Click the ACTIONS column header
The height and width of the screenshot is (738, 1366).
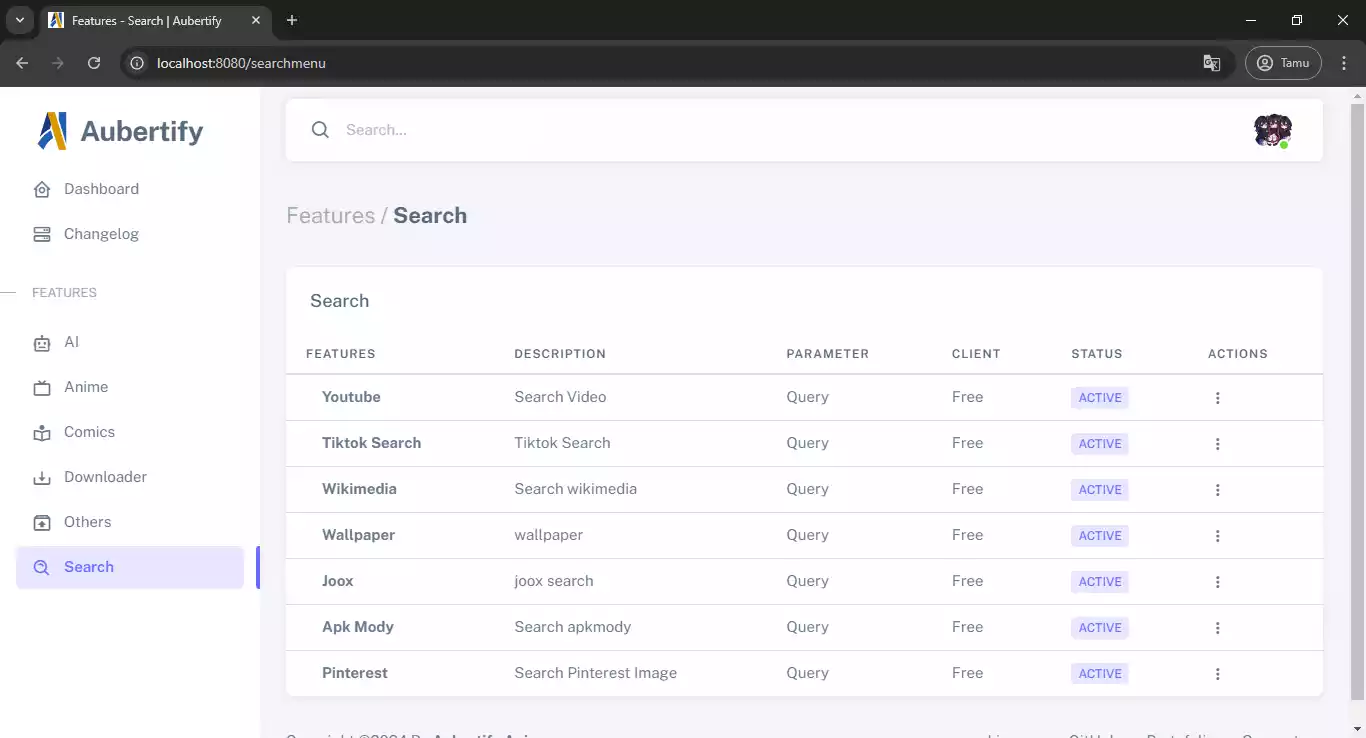point(1238,354)
